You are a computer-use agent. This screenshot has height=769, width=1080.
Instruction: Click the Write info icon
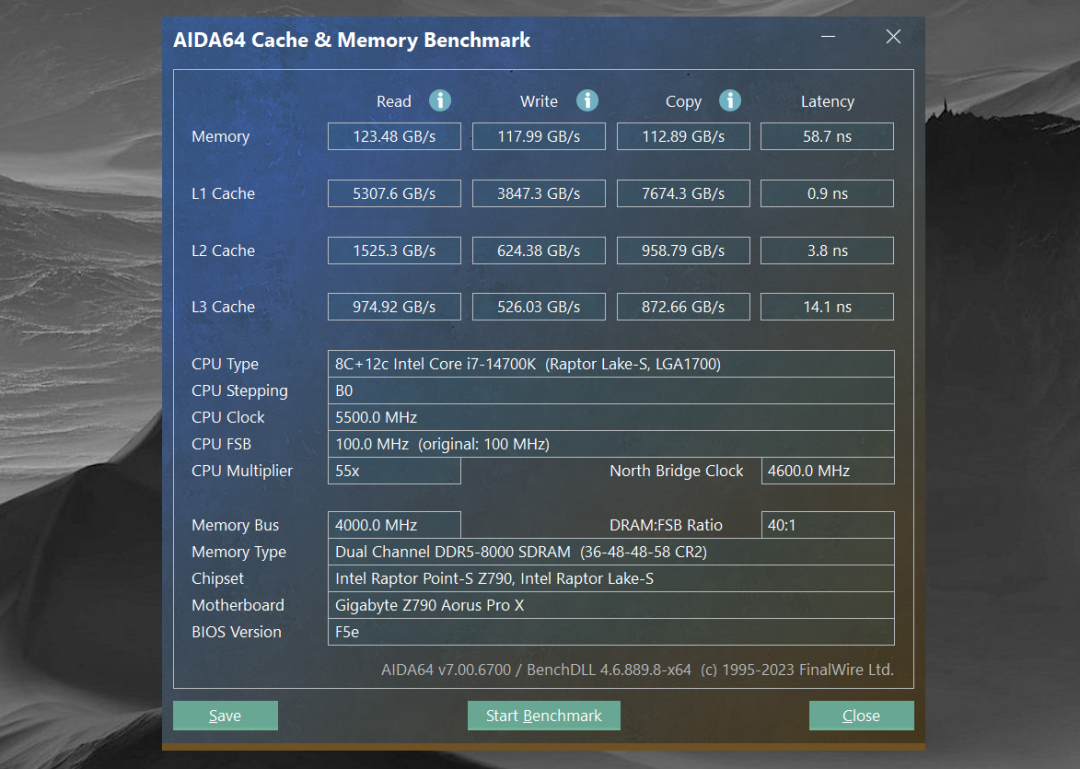587,101
